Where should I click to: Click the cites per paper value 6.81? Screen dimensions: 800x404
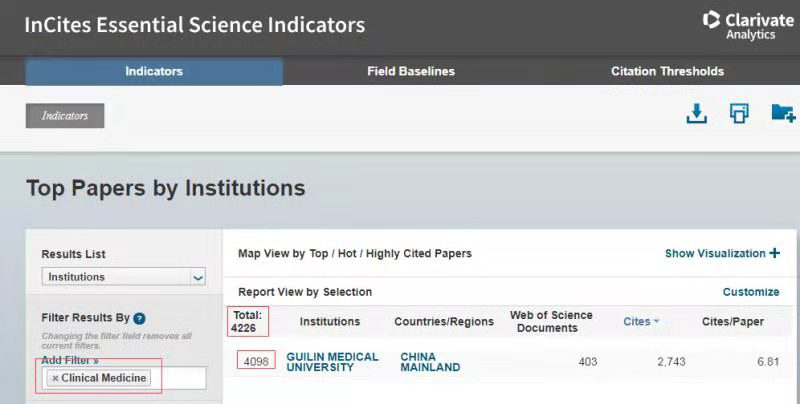[768, 362]
